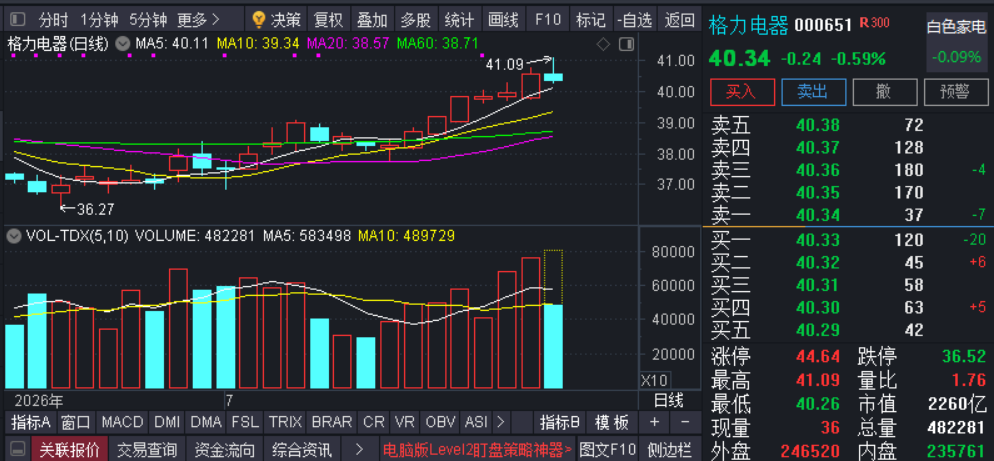Image resolution: width=994 pixels, height=461 pixels.
Task: Click the R300 margin trading badge
Action: 874,23
